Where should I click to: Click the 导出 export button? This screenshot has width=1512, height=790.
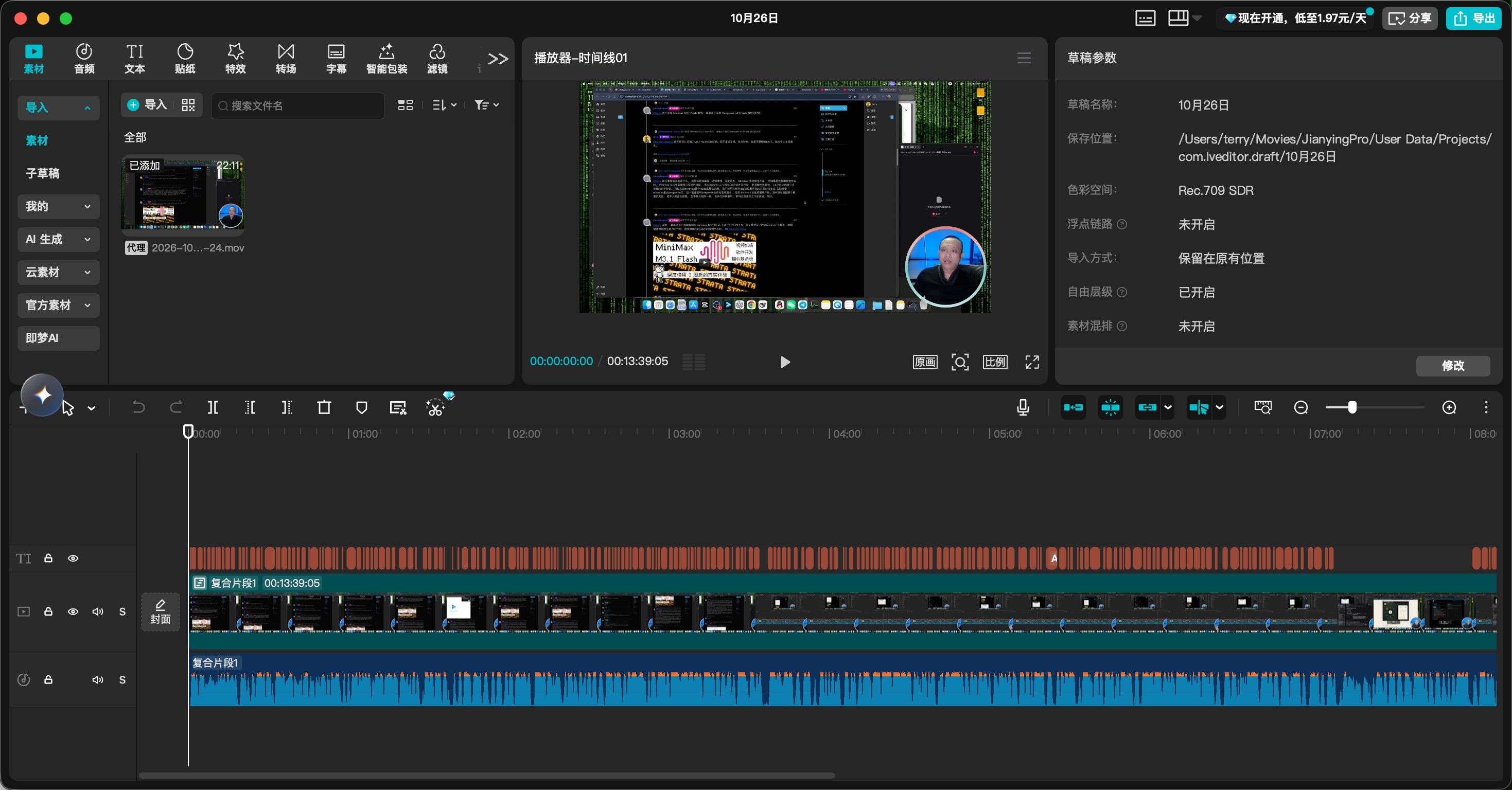pos(1473,18)
